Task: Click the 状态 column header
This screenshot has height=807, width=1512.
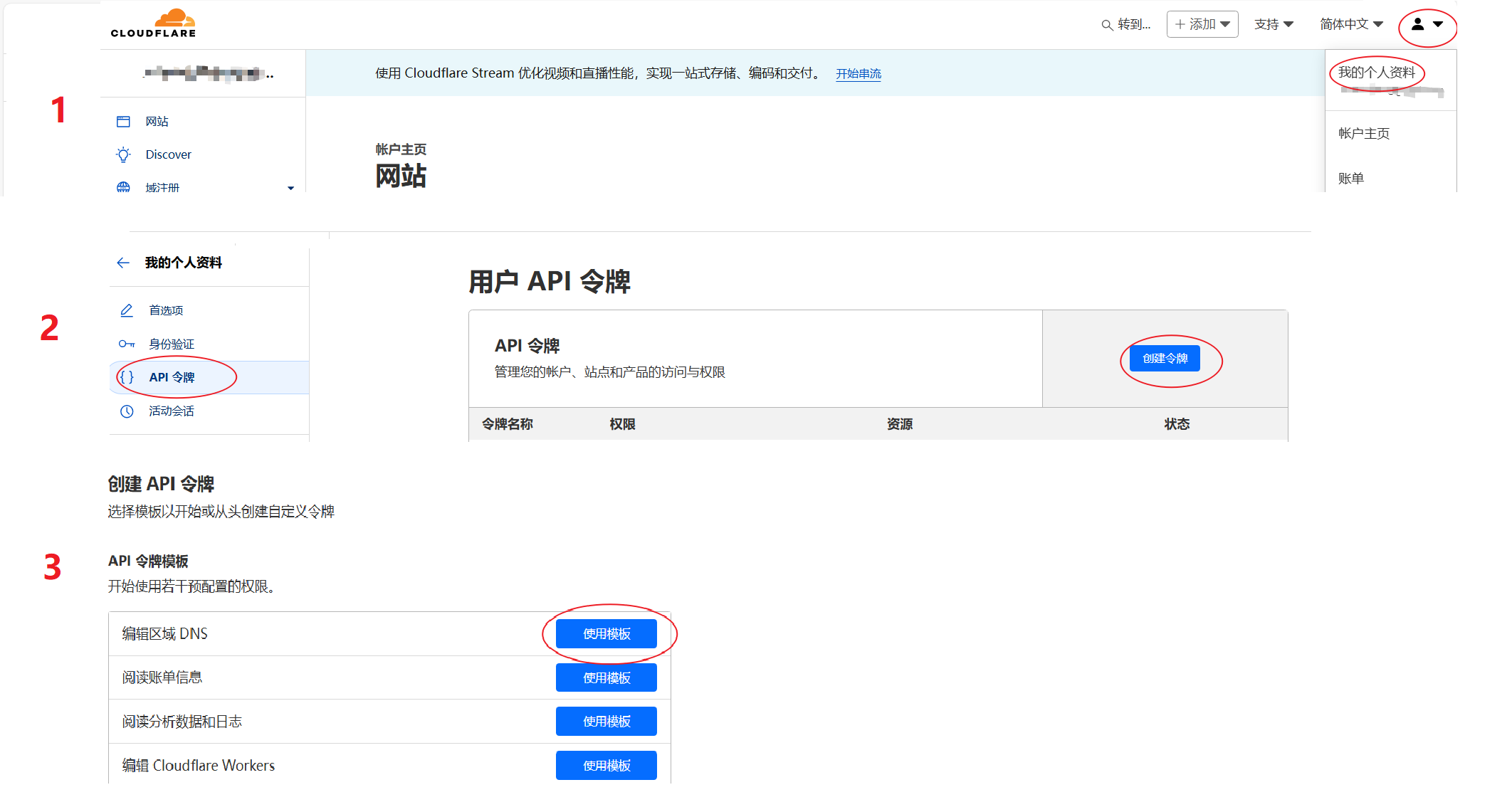Action: 1177,424
